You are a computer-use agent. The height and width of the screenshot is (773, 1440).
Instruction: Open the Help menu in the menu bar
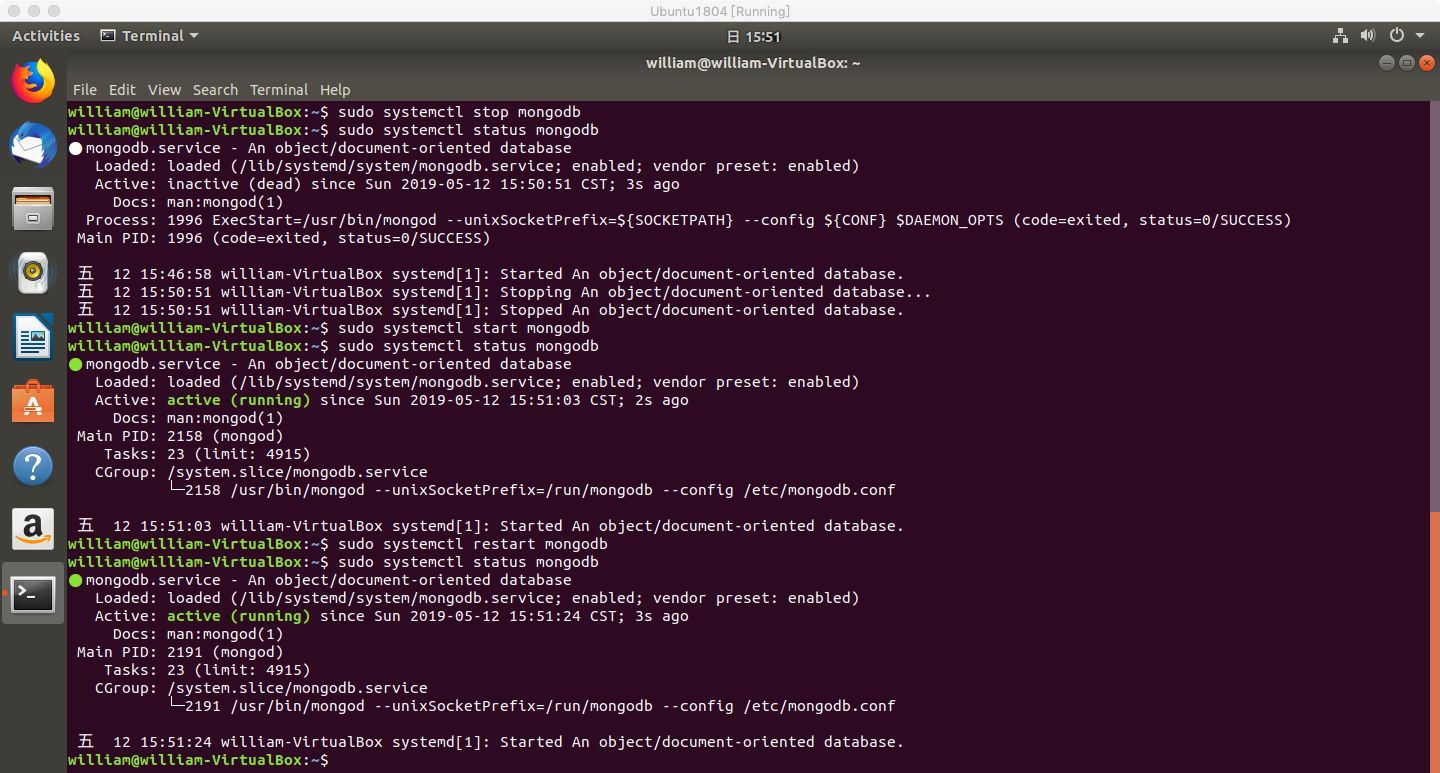(335, 89)
